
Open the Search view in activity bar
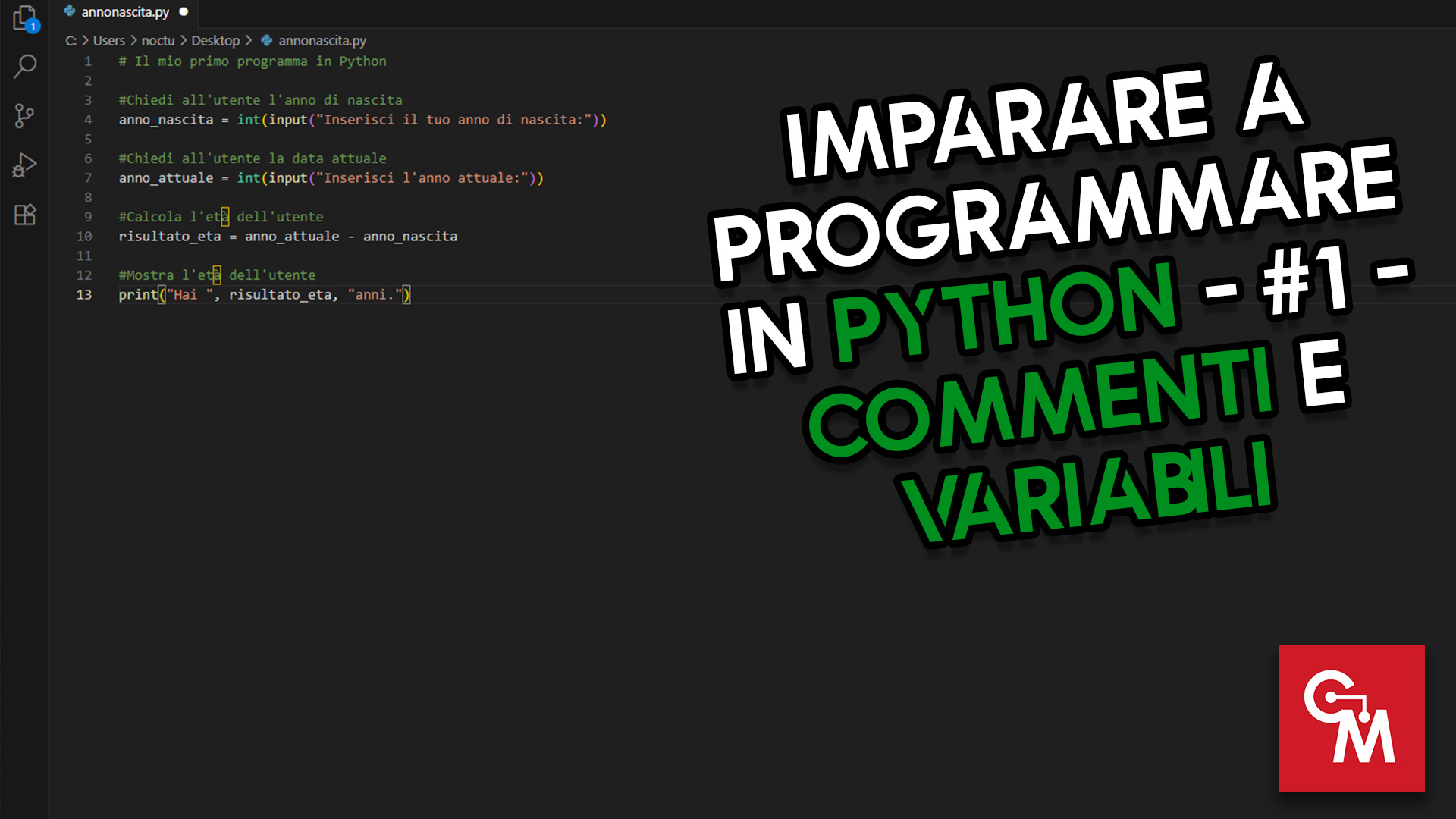tap(24, 67)
